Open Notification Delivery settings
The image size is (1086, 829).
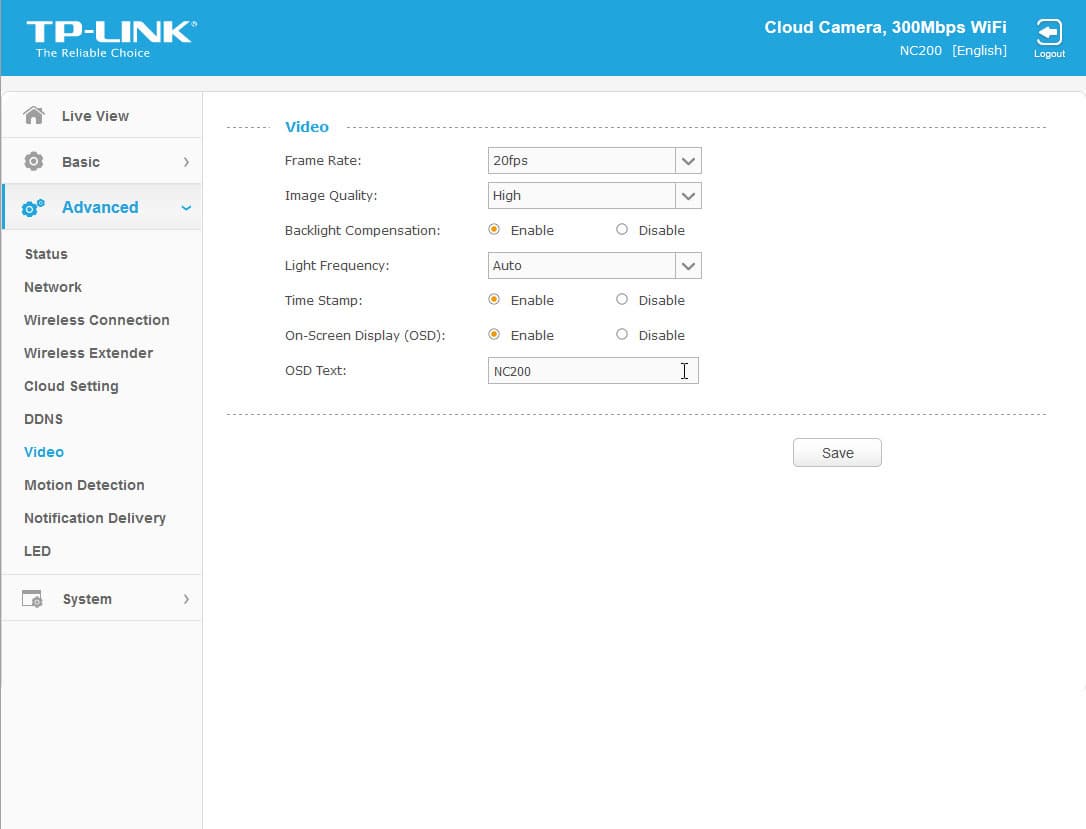(x=95, y=518)
